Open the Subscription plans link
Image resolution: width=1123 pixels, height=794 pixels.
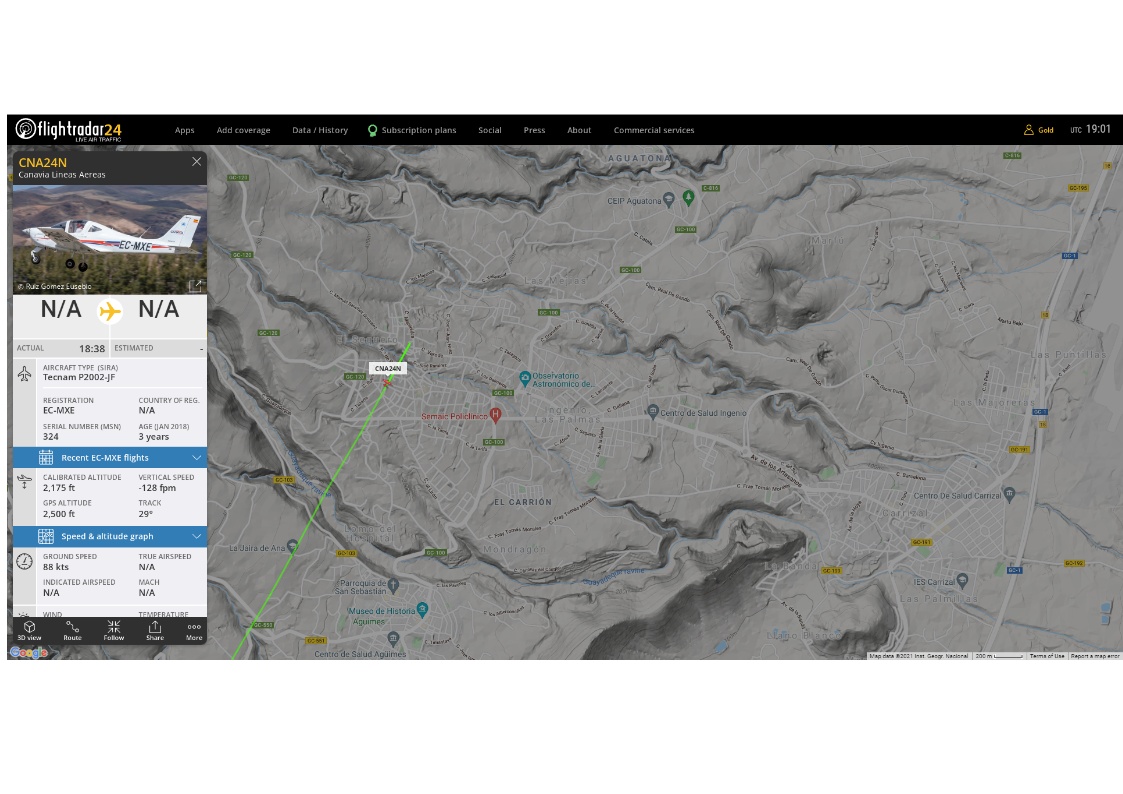pos(419,130)
